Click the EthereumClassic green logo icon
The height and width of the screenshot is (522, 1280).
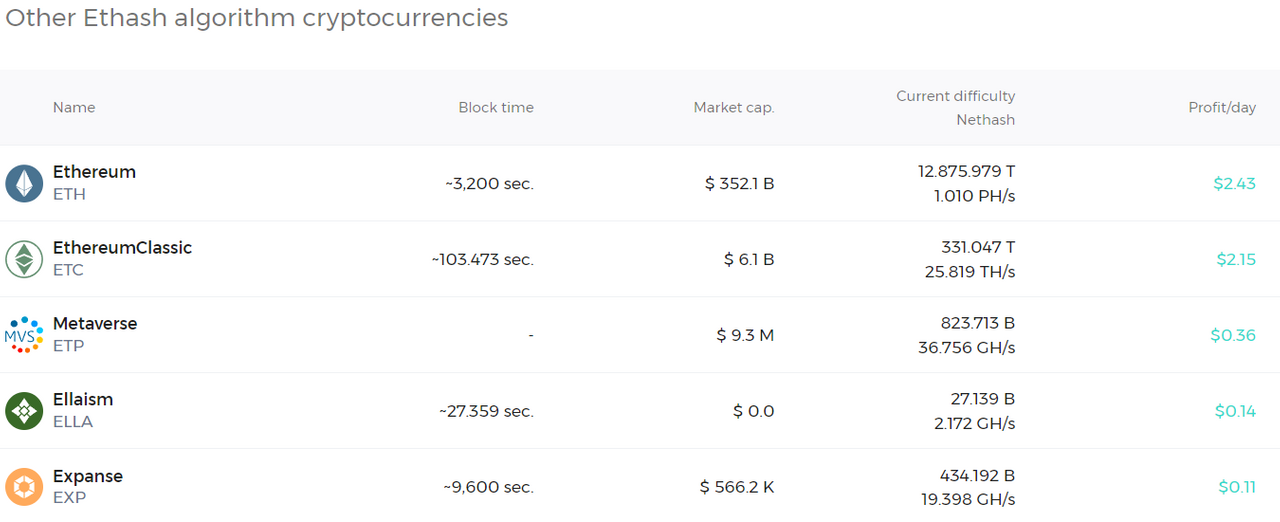(24, 259)
